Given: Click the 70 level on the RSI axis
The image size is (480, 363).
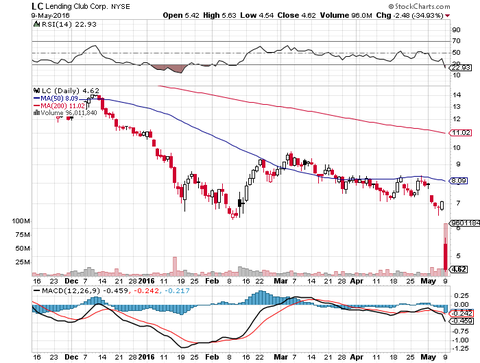Looking at the screenshot, I should 457,41.
